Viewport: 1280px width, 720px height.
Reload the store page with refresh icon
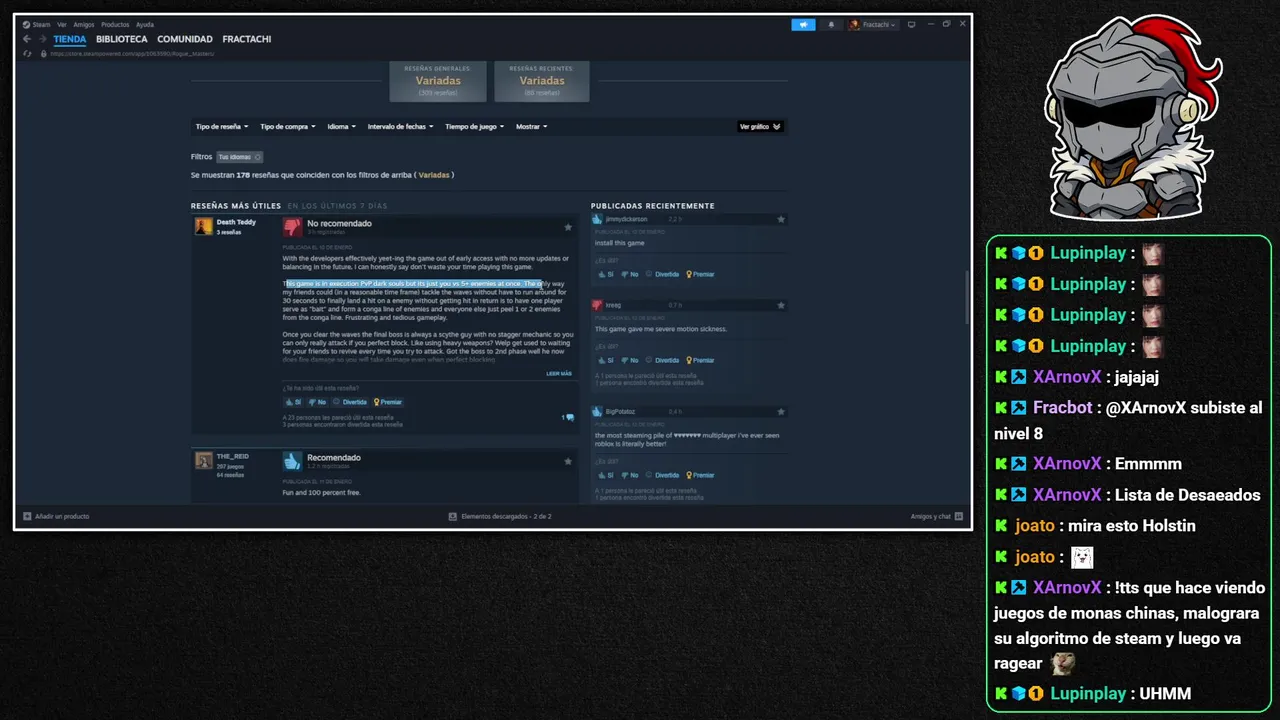click(28, 54)
